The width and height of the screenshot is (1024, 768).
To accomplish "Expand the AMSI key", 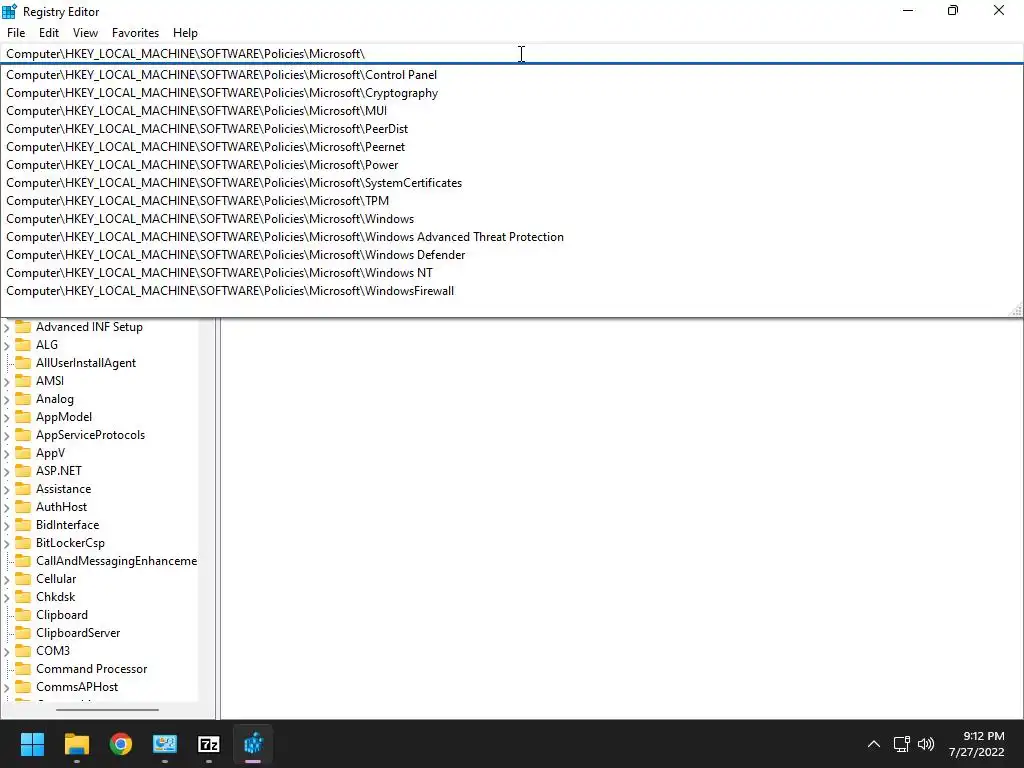I will [x=7, y=381].
